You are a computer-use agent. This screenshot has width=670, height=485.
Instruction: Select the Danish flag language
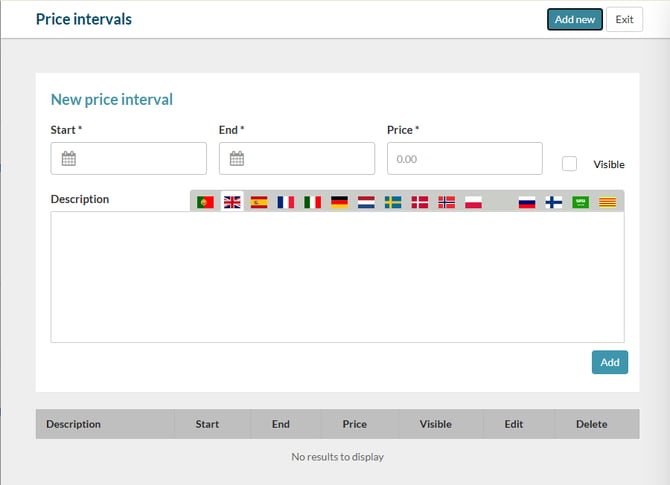tap(420, 202)
